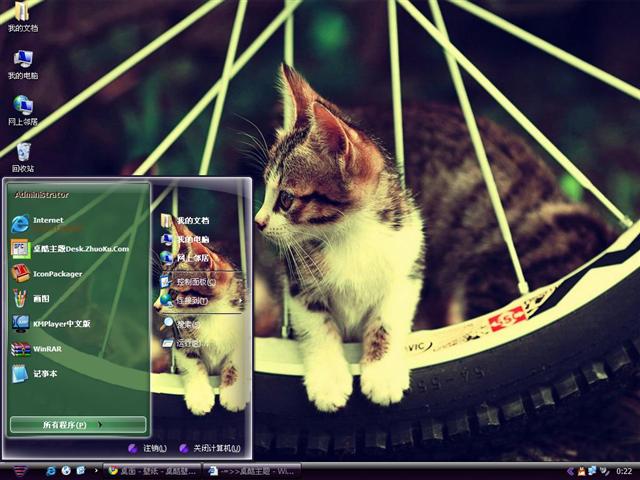This screenshot has width=640, height=480.
Task: Launch 画图 (Paint) from the Start menu
Action: (x=31, y=298)
